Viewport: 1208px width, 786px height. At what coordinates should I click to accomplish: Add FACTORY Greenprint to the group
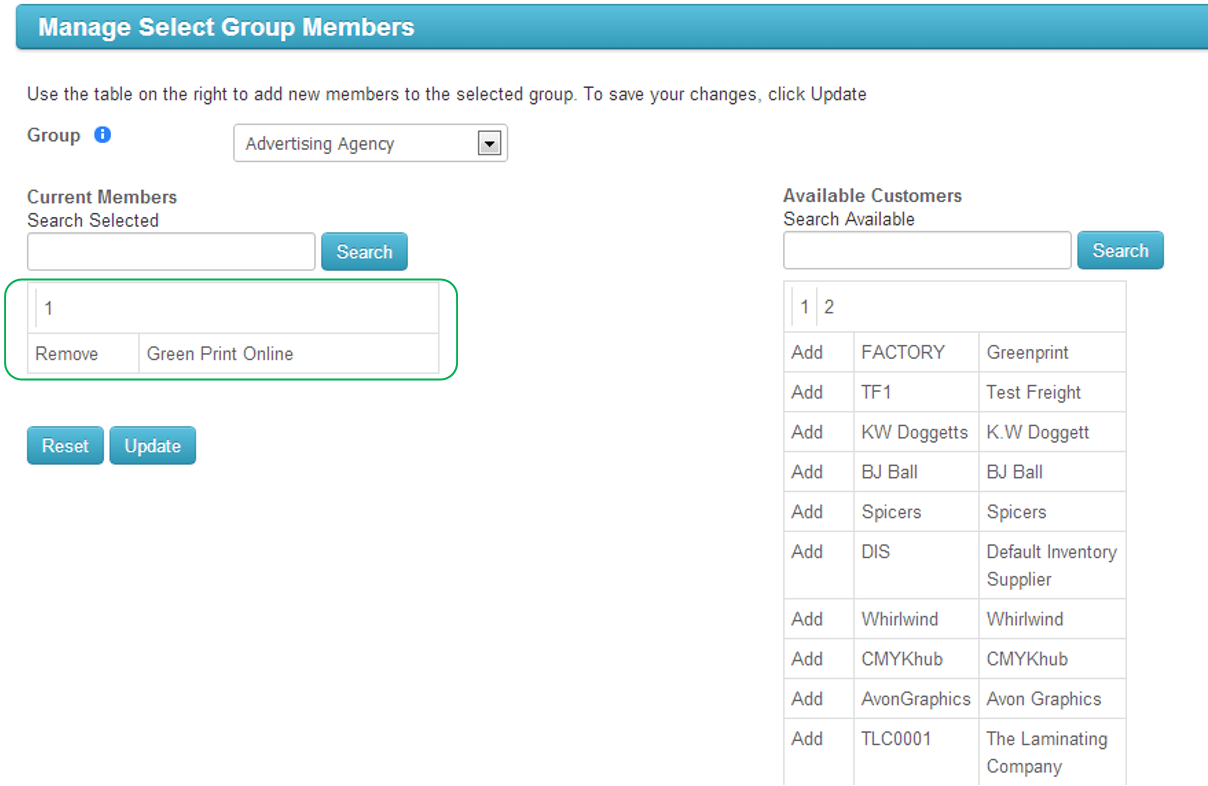click(807, 352)
